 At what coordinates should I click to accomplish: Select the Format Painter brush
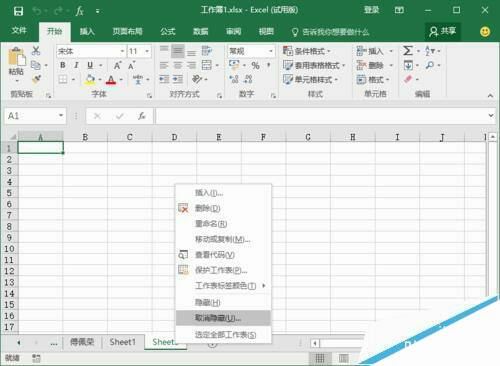pos(36,79)
